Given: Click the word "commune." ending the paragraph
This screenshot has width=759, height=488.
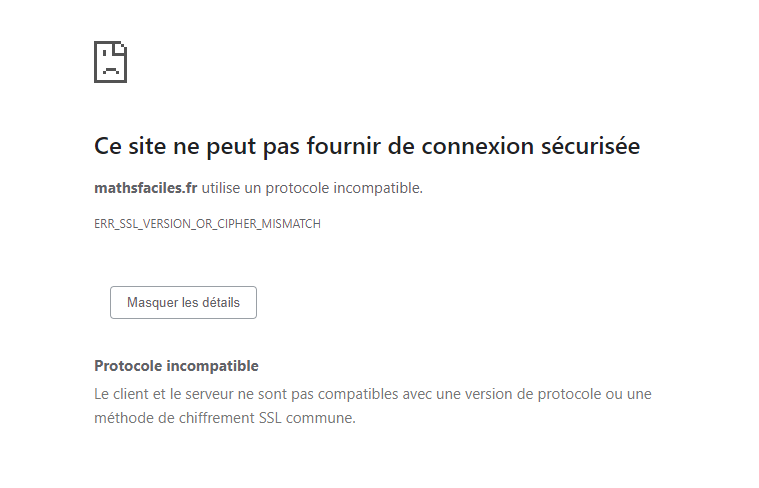Looking at the screenshot, I should pyautogui.click(x=320, y=418).
